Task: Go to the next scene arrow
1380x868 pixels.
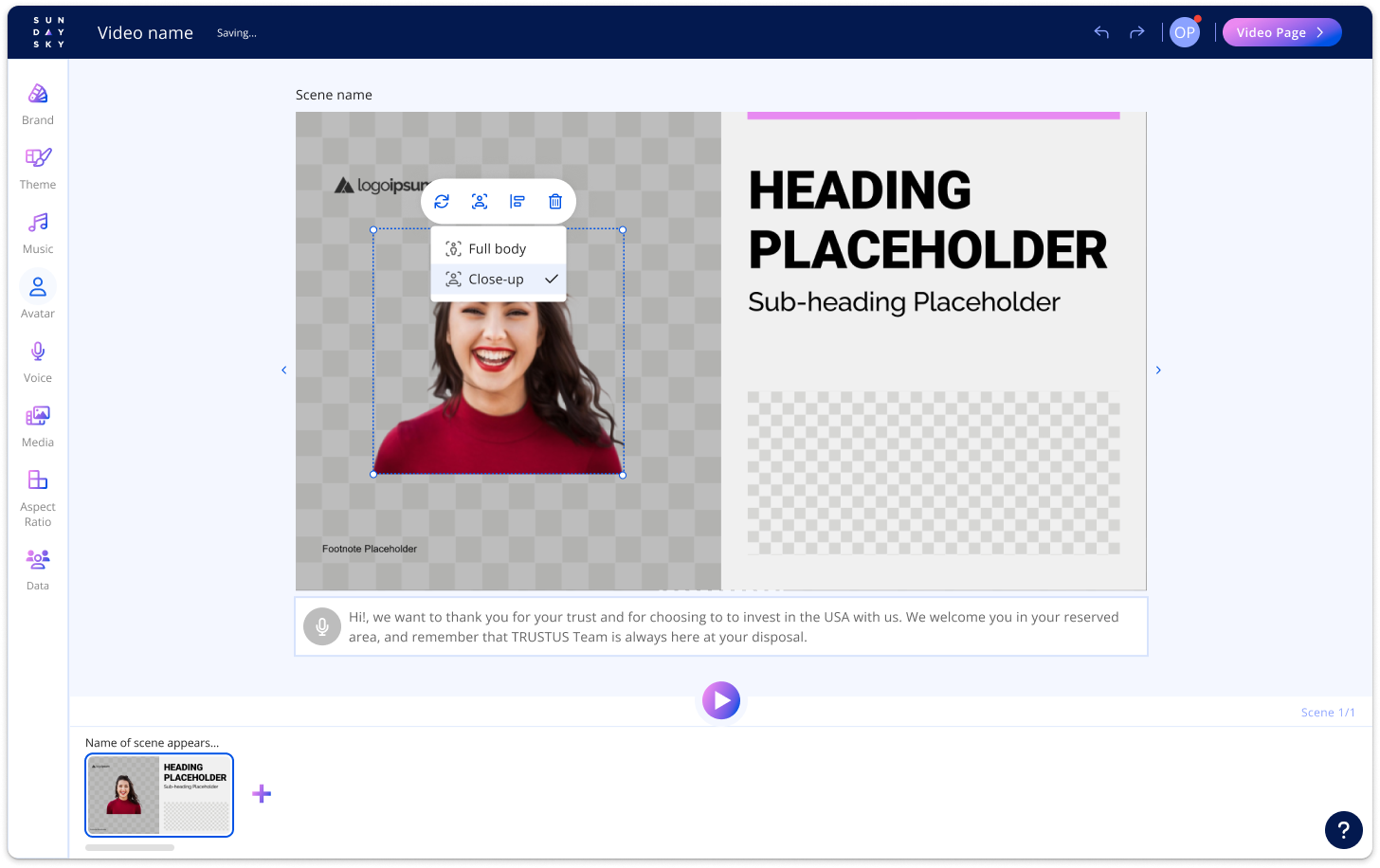Action: click(x=1158, y=370)
